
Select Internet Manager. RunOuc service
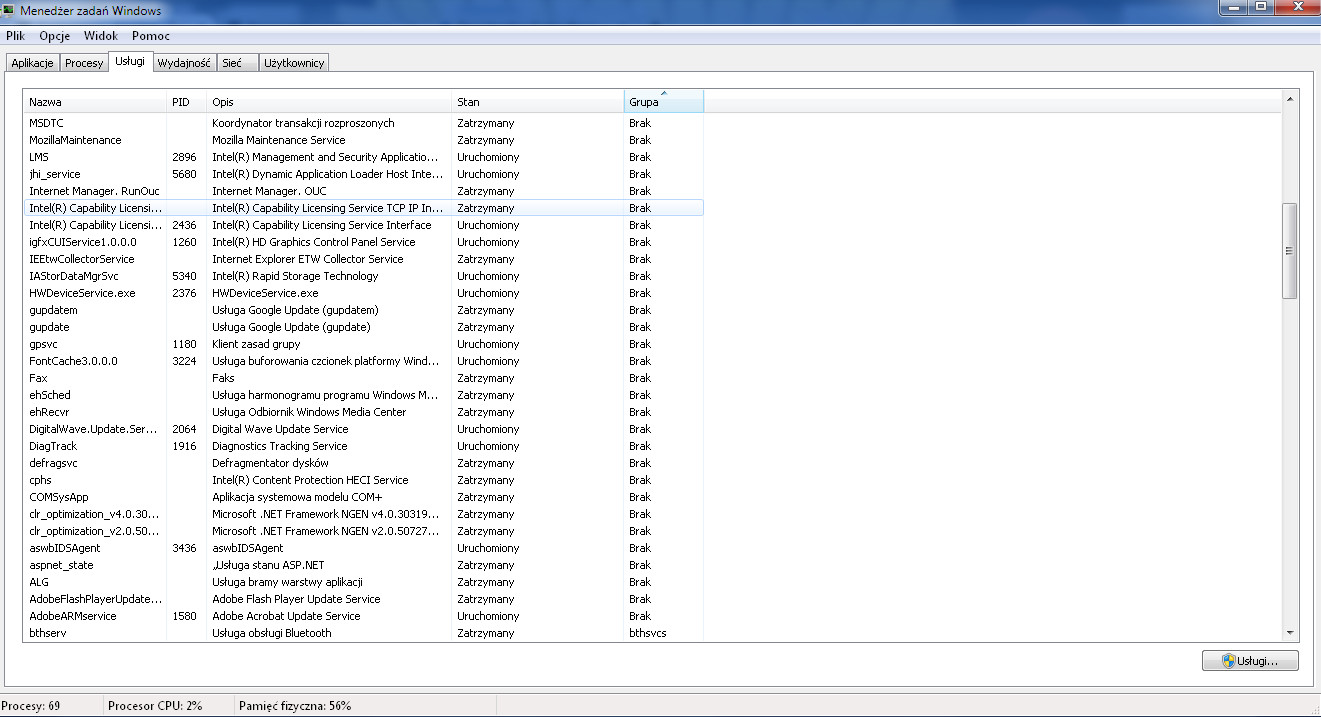pyautogui.click(x=364, y=191)
